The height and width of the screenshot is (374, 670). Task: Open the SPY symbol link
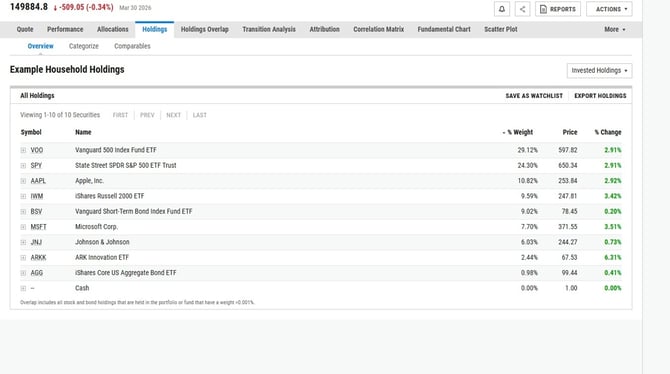[x=36, y=165]
